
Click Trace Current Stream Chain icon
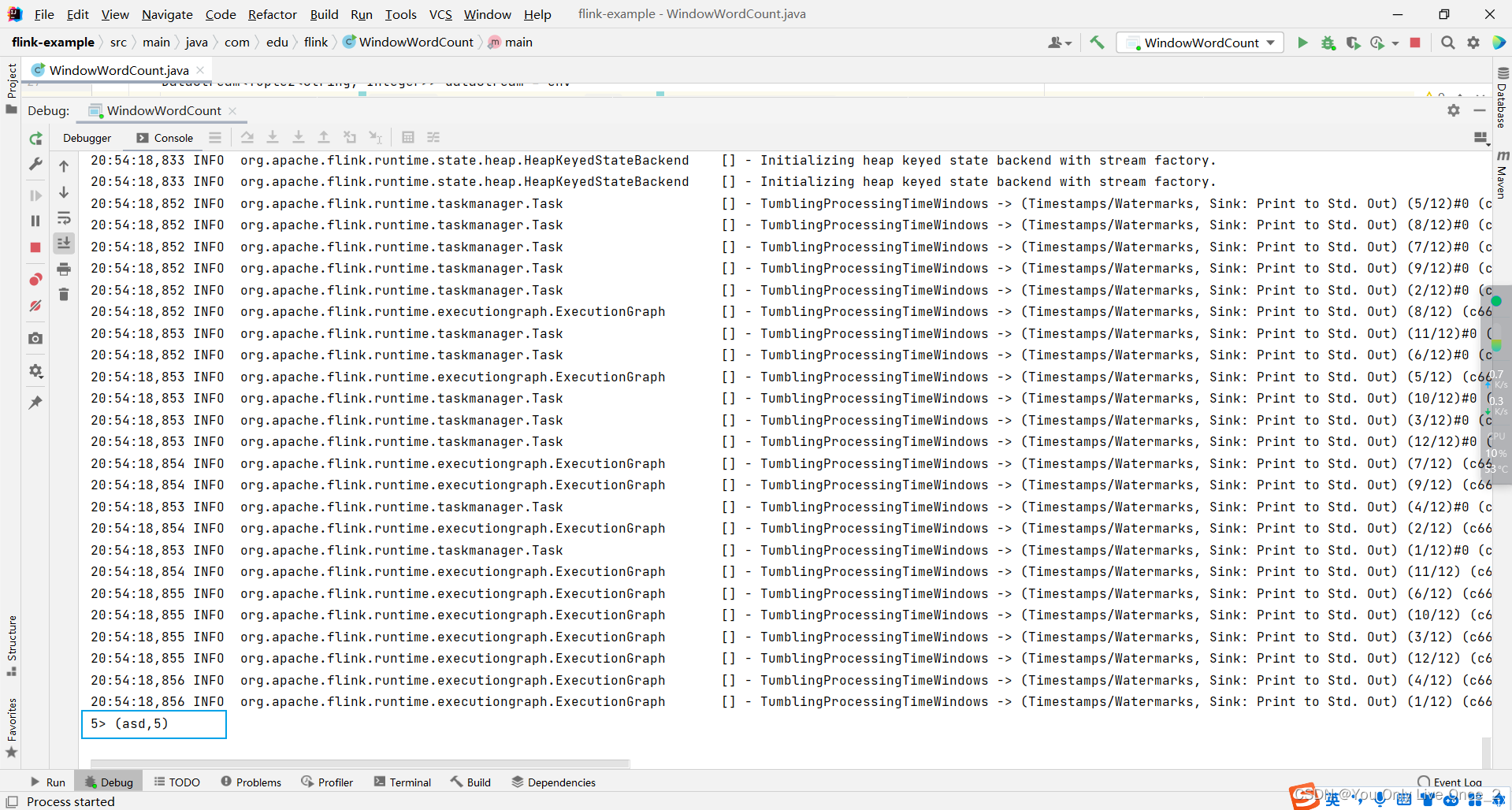pos(433,137)
